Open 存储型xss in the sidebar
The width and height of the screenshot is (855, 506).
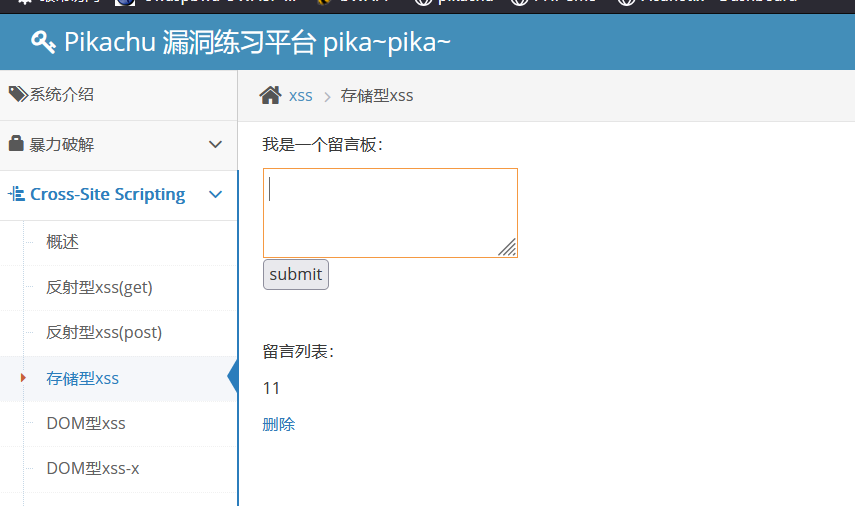(x=82, y=378)
